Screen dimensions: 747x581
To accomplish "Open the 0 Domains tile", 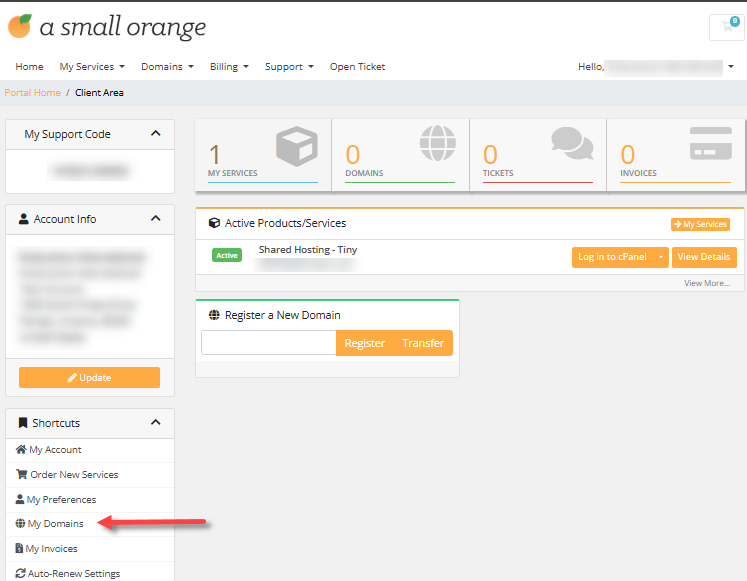I will pyautogui.click(x=400, y=155).
